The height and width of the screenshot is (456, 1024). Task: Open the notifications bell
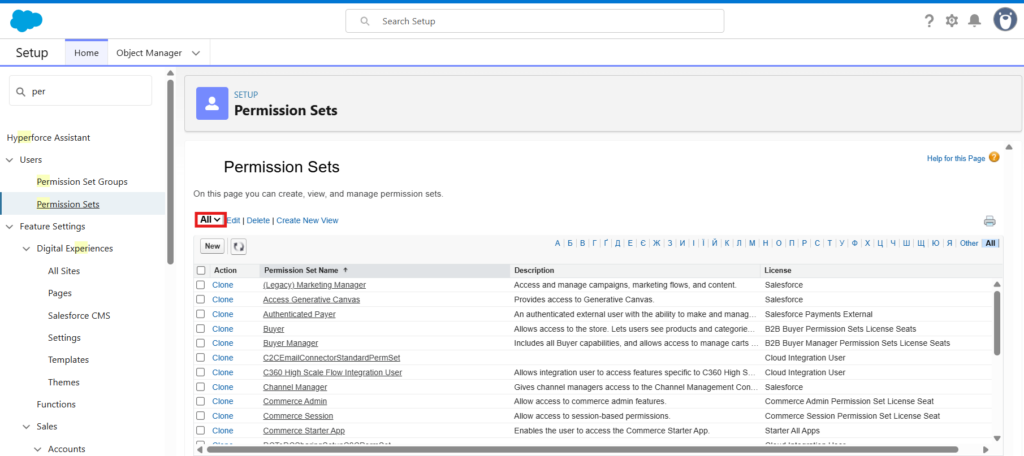pyautogui.click(x=974, y=21)
